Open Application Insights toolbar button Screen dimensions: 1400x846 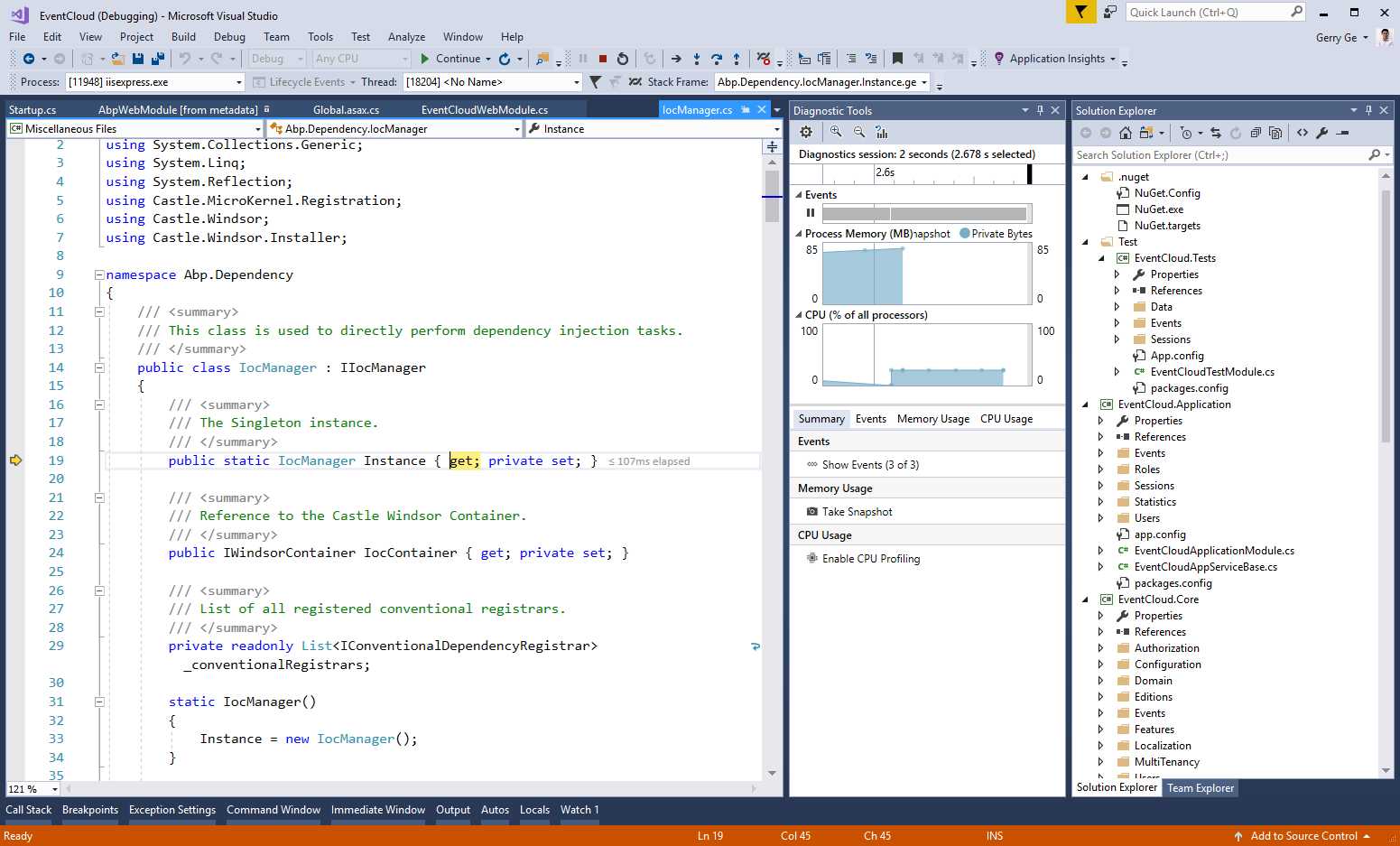click(1055, 59)
